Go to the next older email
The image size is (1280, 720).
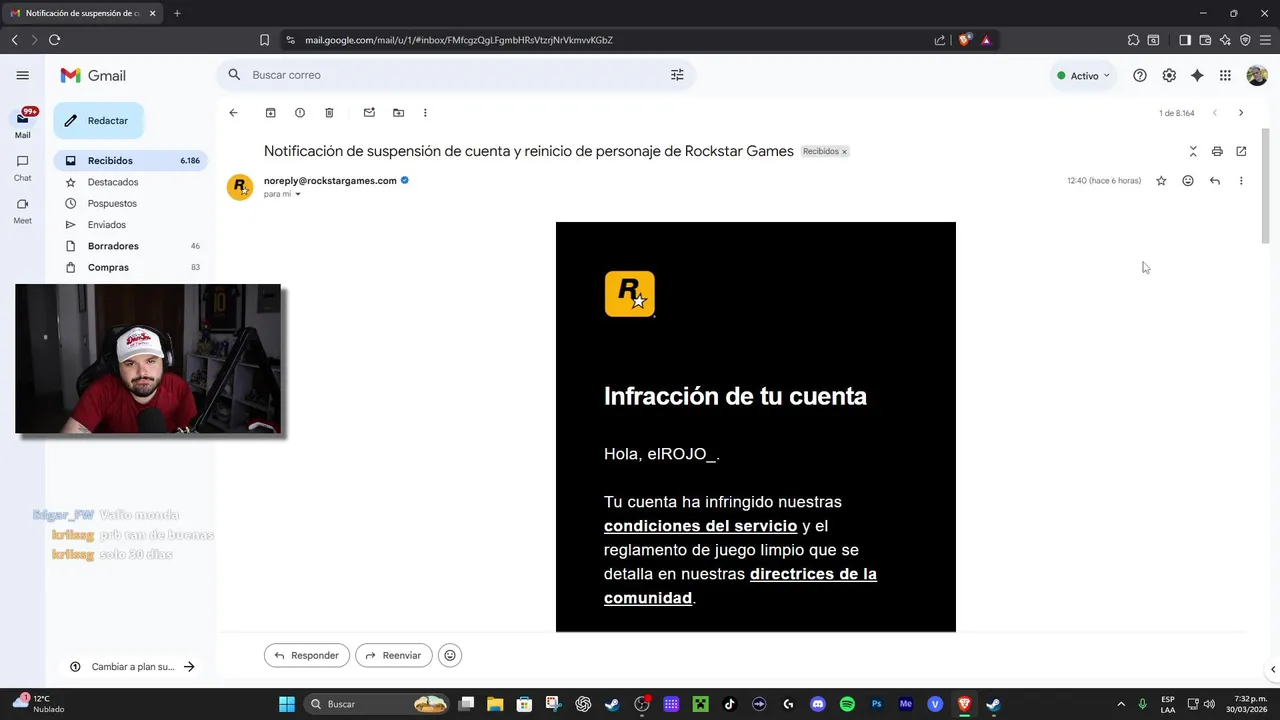click(x=1241, y=113)
